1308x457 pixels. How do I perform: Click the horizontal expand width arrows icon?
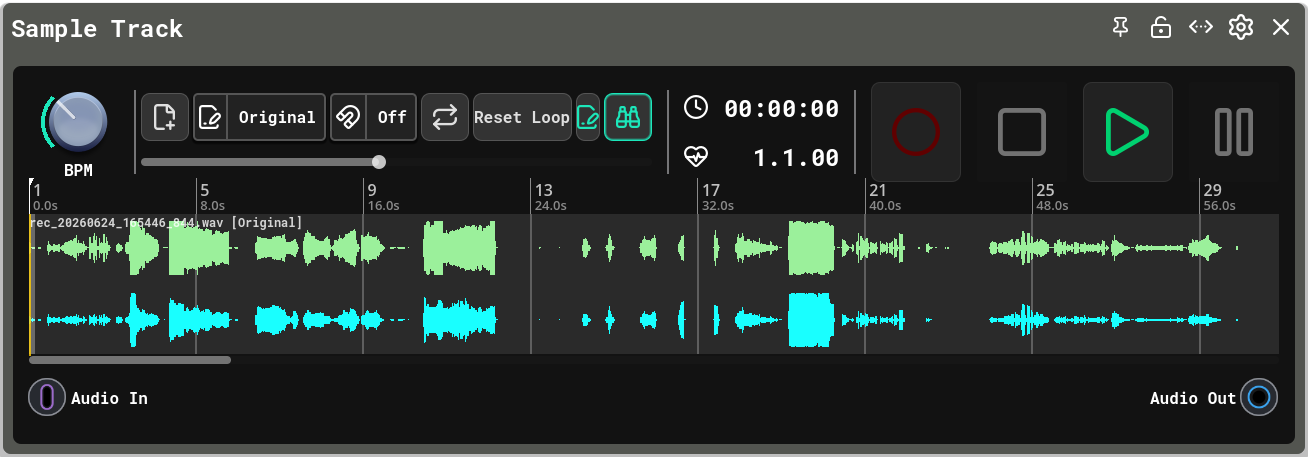pyautogui.click(x=1201, y=27)
